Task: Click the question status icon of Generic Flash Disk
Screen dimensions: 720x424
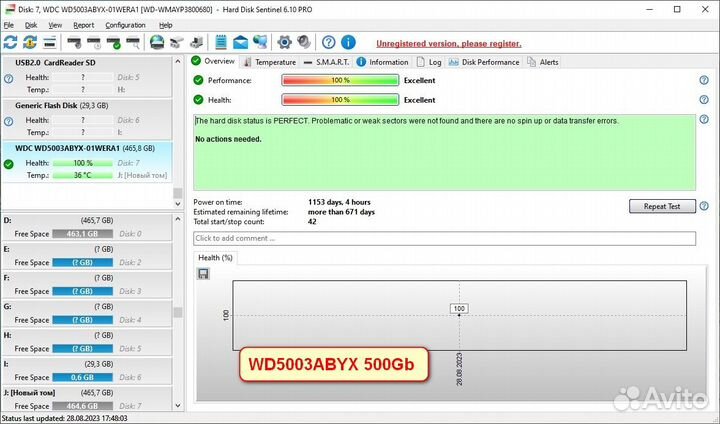Action: [x=8, y=121]
